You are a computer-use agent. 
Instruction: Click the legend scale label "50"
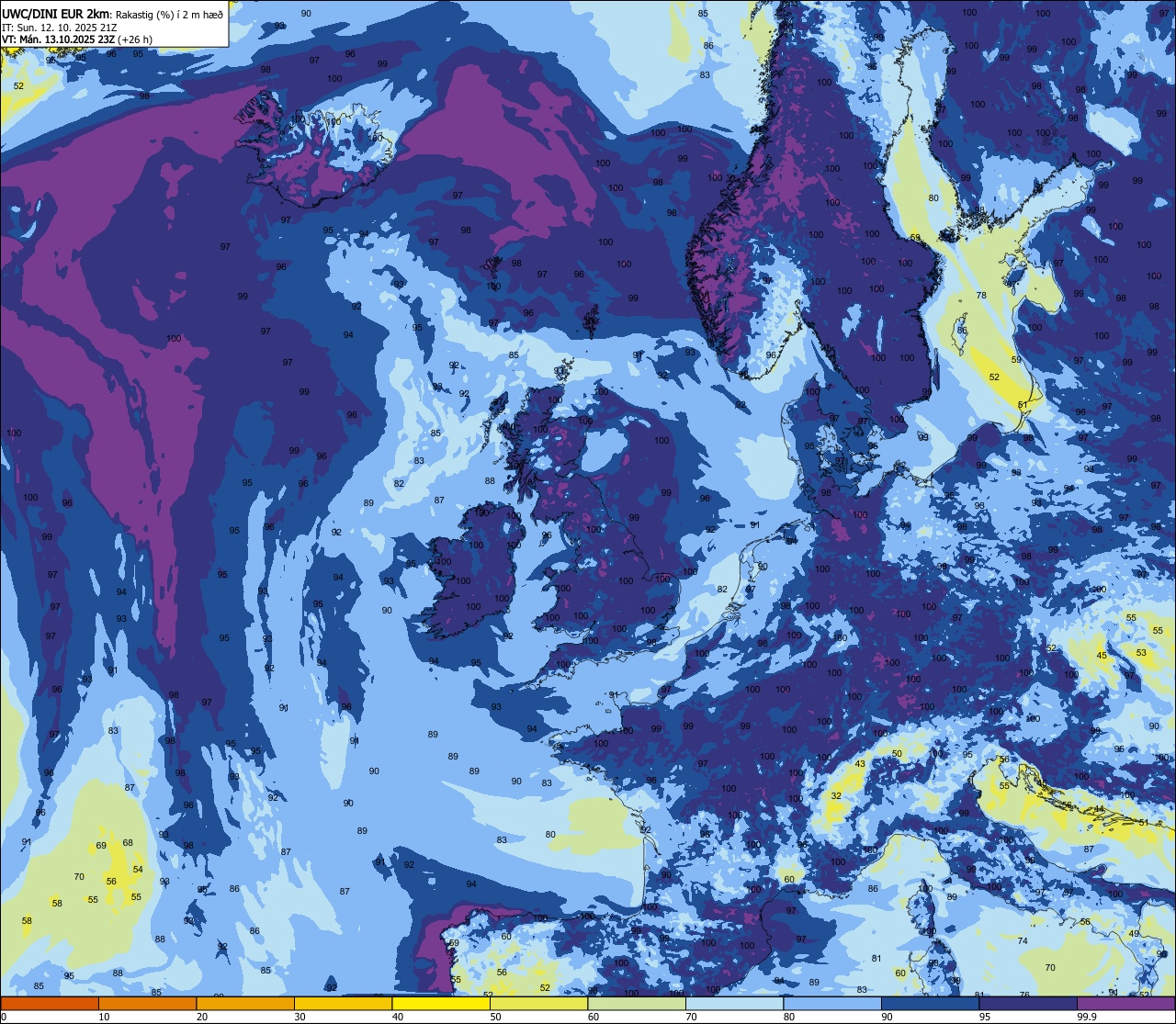tap(495, 1017)
